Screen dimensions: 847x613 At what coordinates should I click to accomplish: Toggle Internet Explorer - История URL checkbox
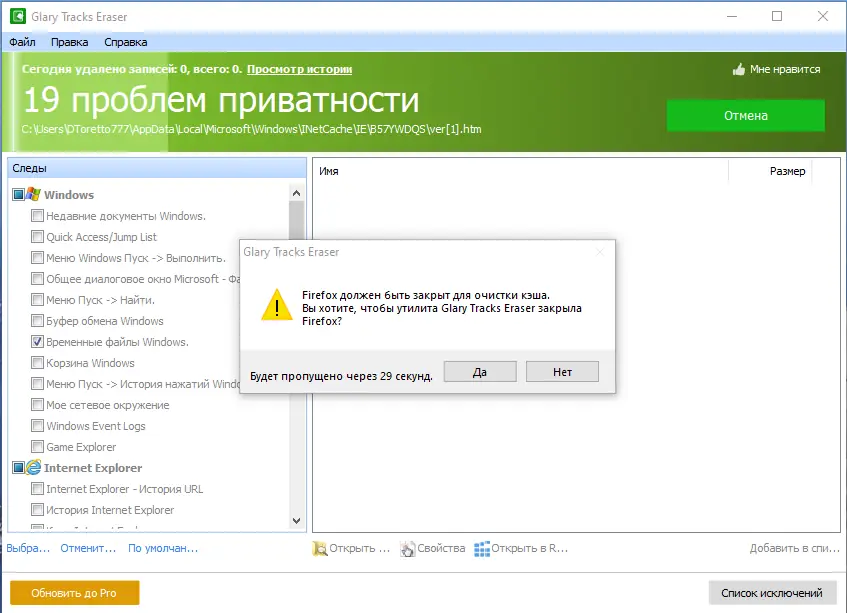37,489
